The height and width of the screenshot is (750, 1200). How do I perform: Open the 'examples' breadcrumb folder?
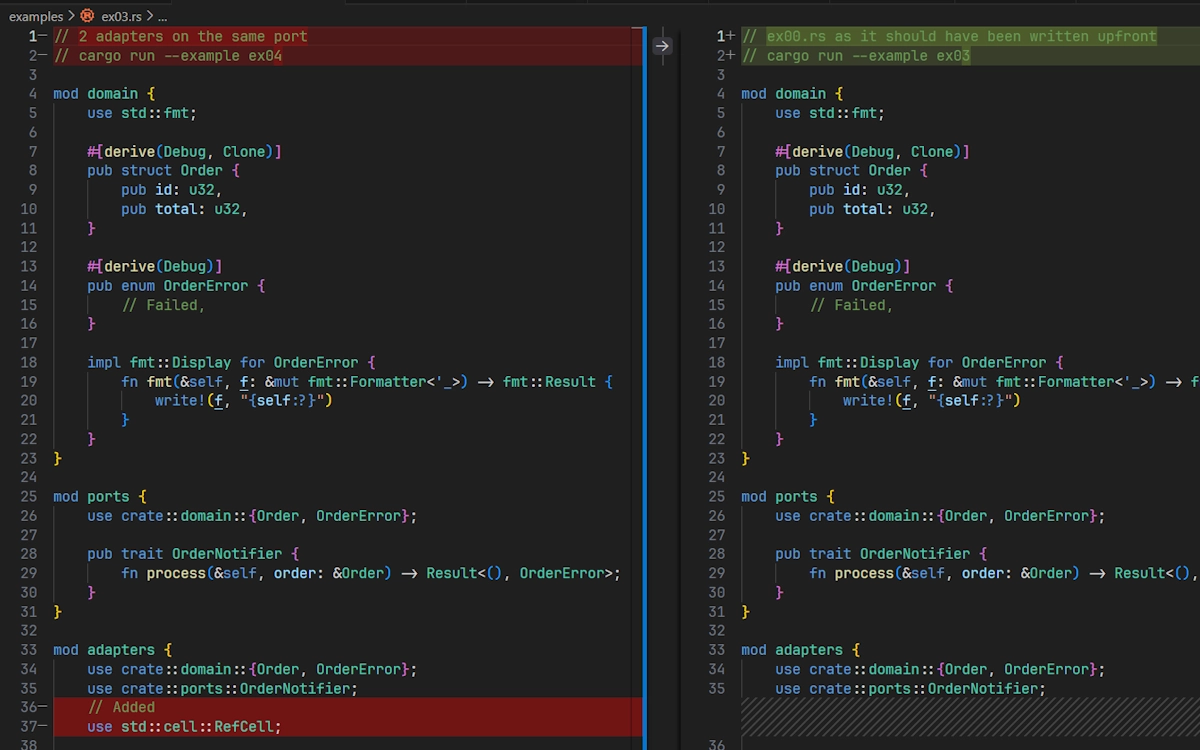pos(35,16)
